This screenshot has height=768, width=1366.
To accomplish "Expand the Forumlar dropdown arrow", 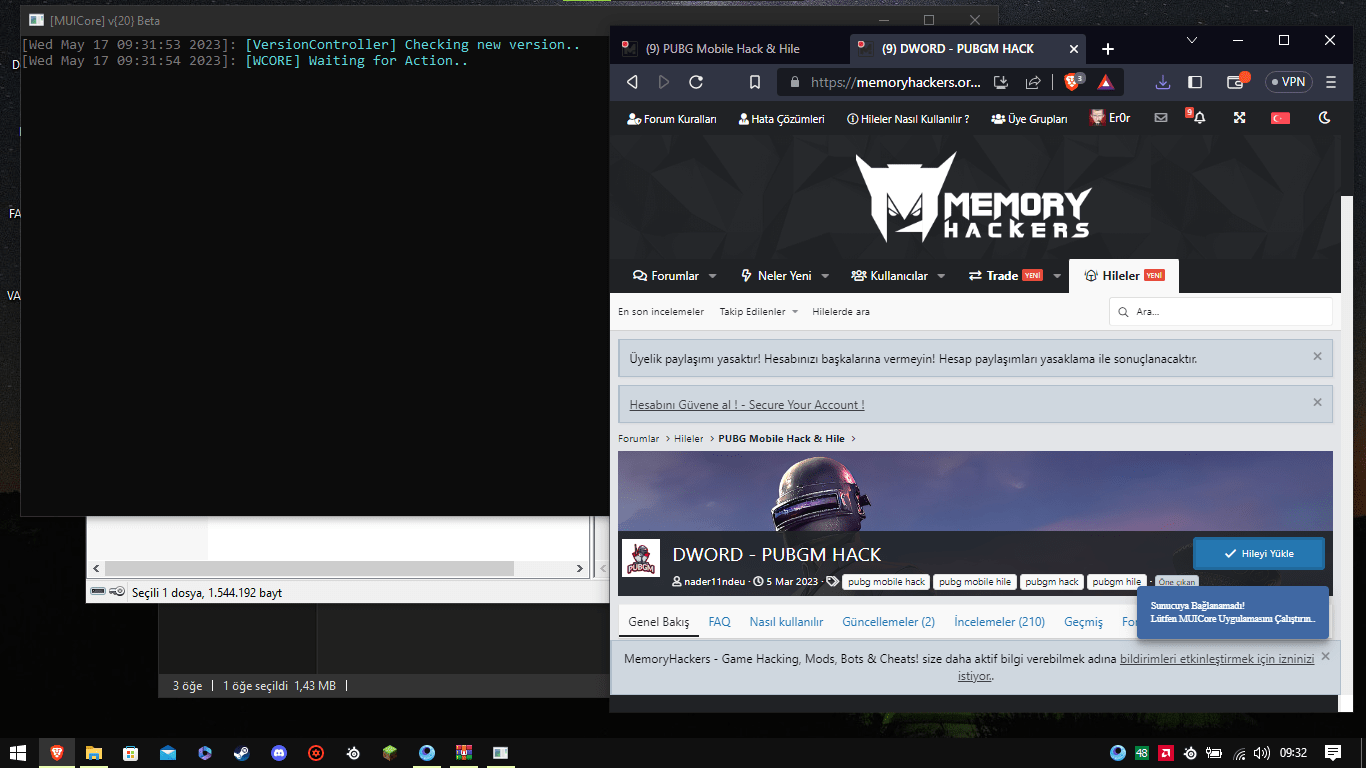I will 713,276.
